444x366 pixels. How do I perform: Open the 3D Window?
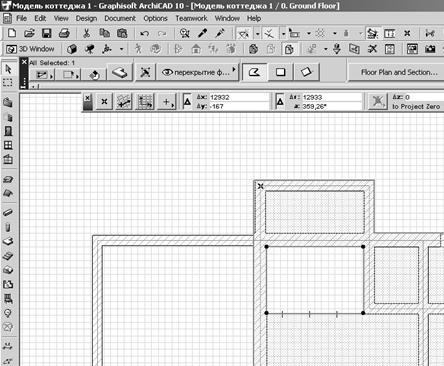[31, 49]
